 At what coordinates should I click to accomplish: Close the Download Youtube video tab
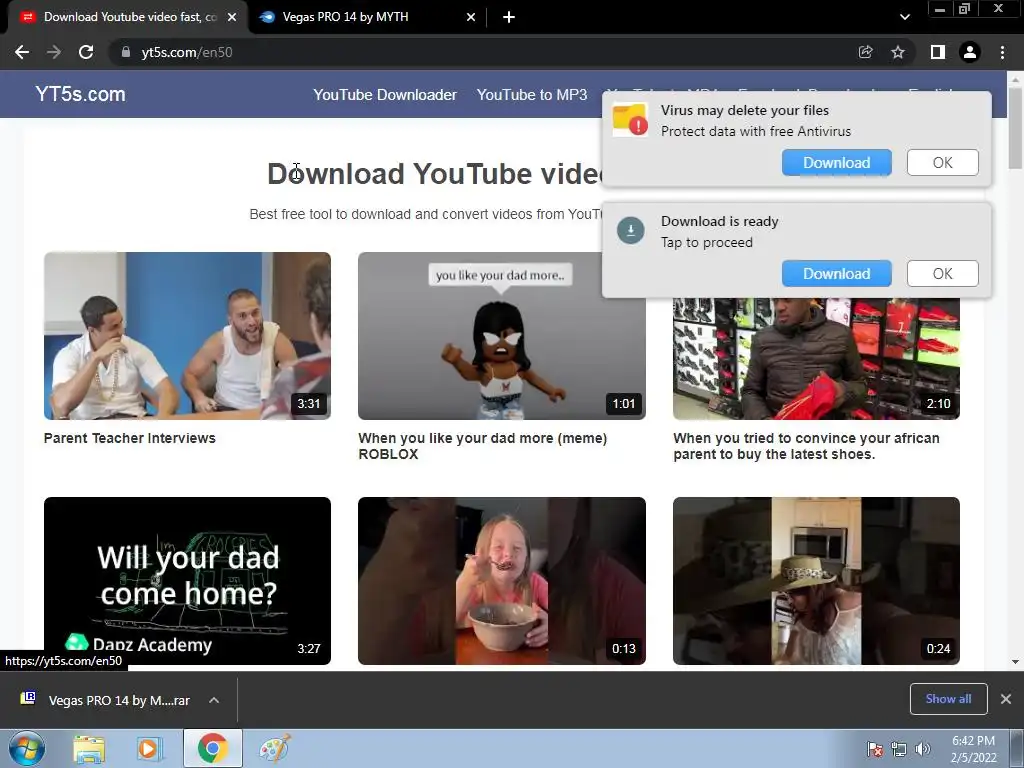[x=232, y=18]
